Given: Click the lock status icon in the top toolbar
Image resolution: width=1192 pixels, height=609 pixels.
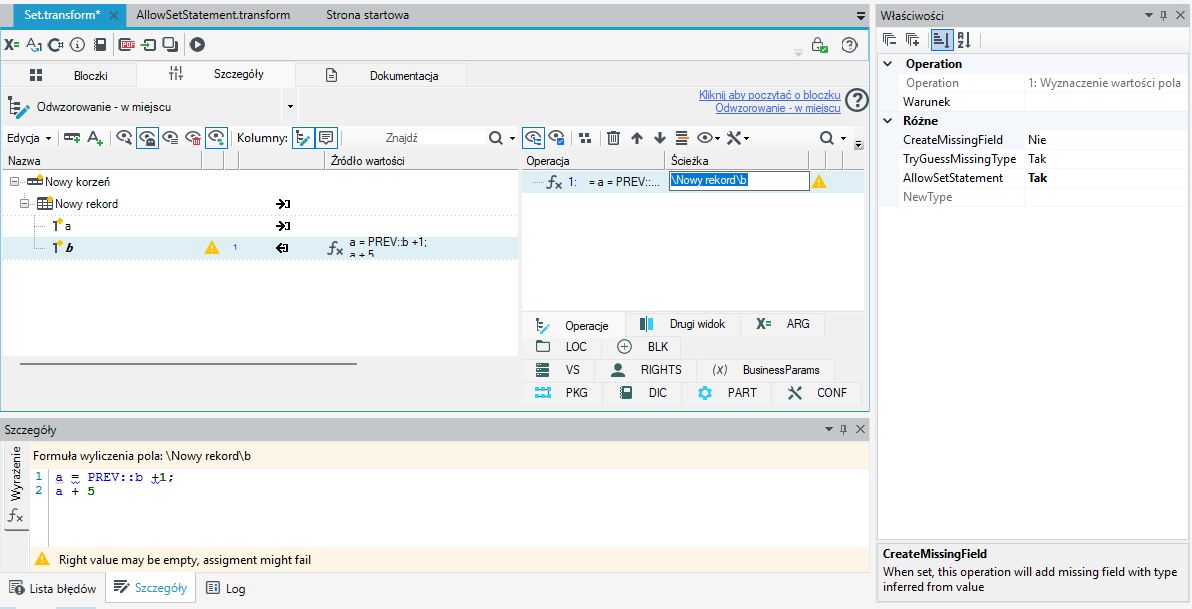Looking at the screenshot, I should (x=820, y=45).
